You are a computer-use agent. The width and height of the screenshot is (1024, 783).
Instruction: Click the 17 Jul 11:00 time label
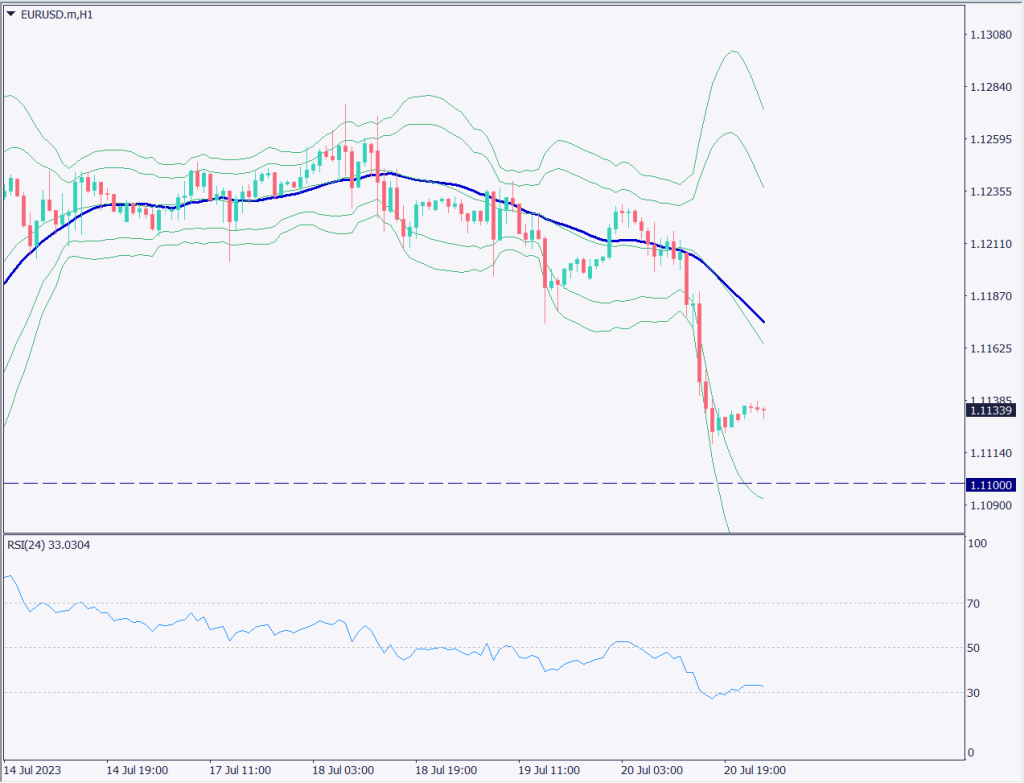pos(239,771)
